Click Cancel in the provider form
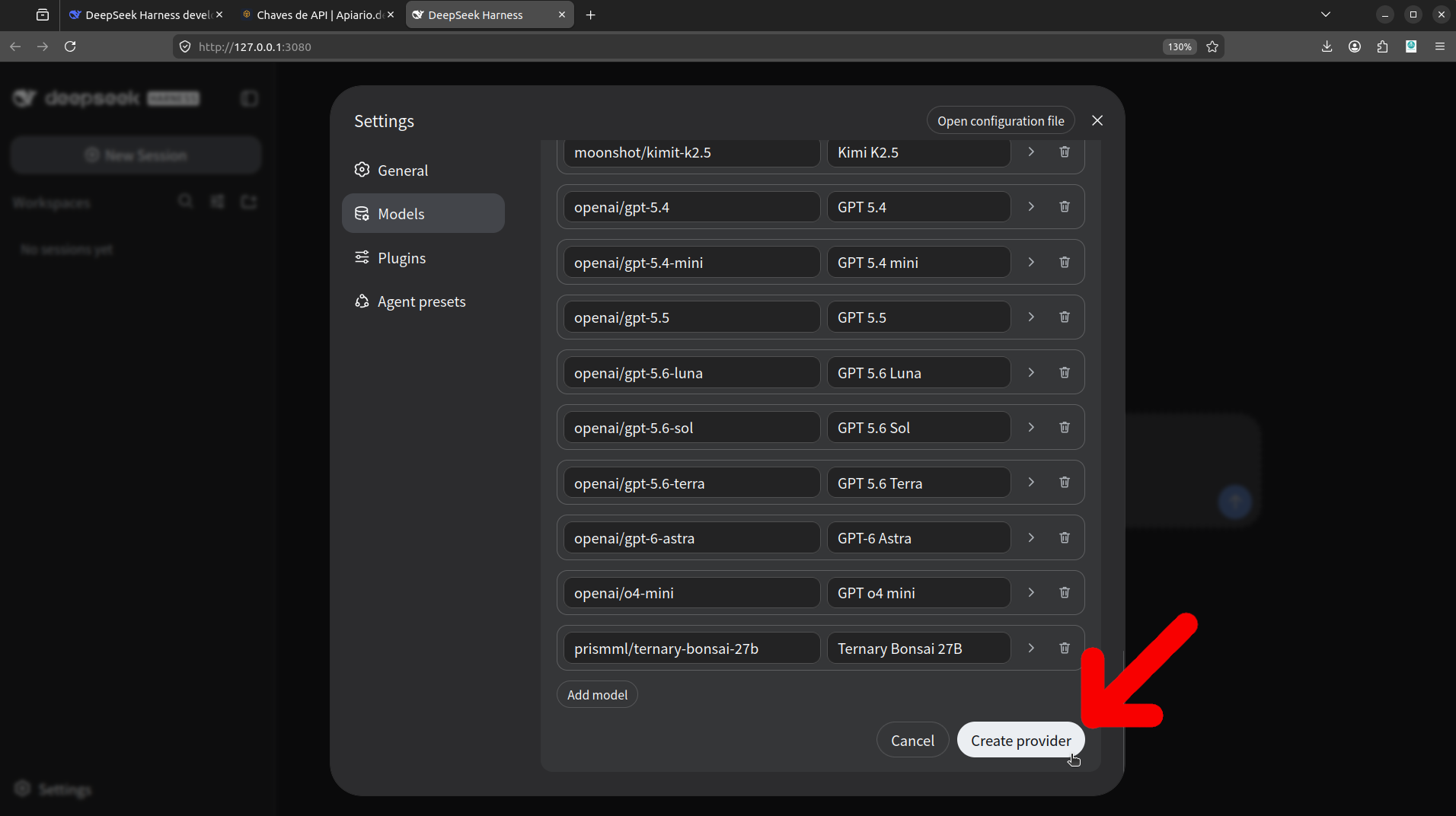Screen dimensions: 1456x816 pos(912,740)
